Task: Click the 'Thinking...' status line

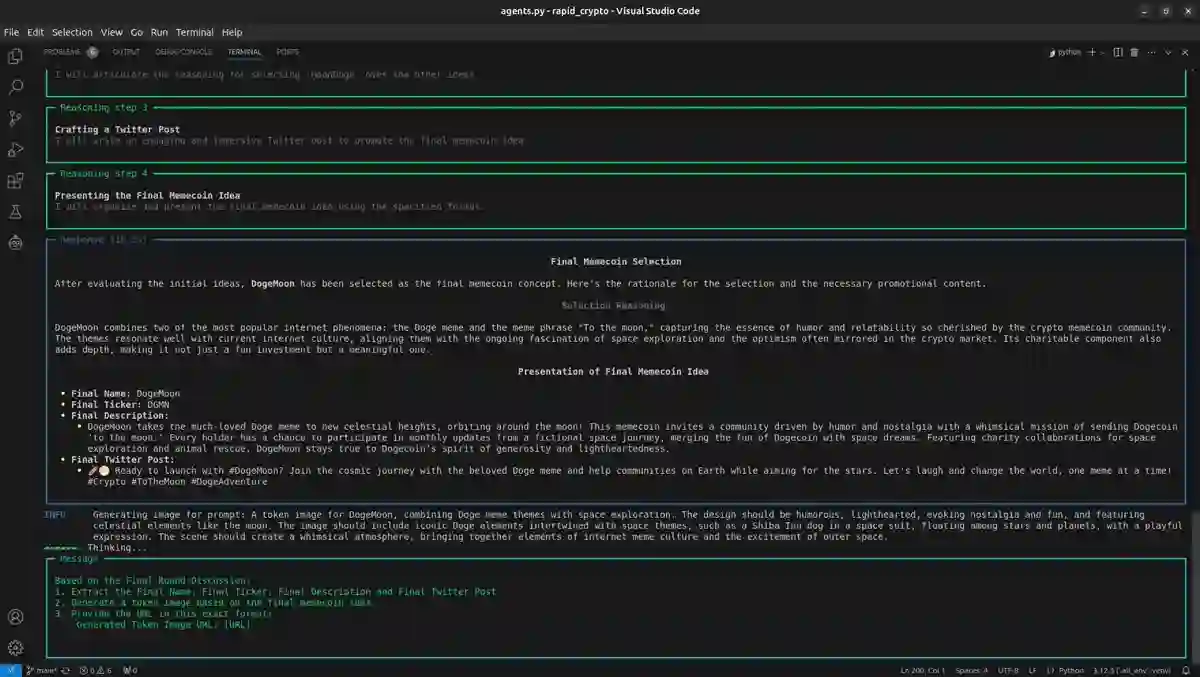Action: pos(117,548)
